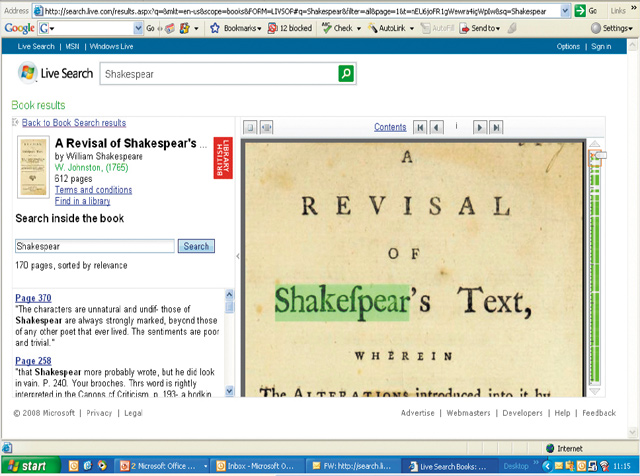Click the British Library red logo badge
Image resolution: width=640 pixels, height=476 pixels.
[223, 158]
